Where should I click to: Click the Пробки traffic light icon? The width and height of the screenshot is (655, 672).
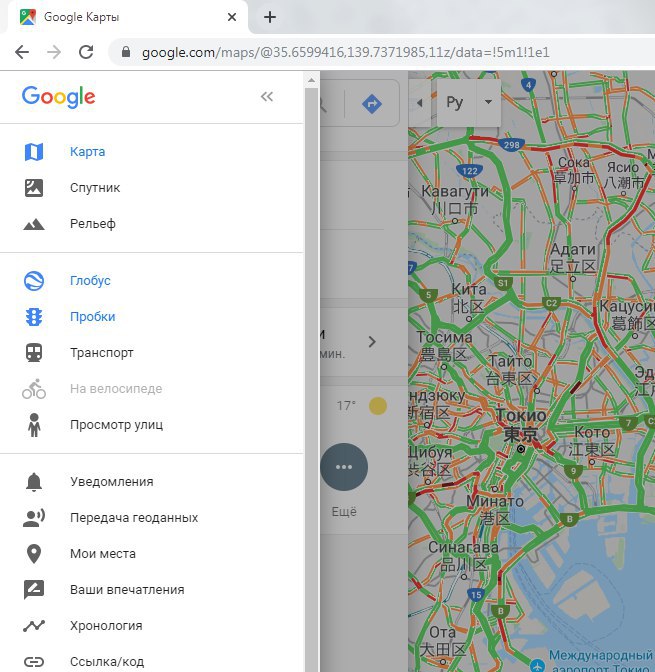[x=34, y=317]
